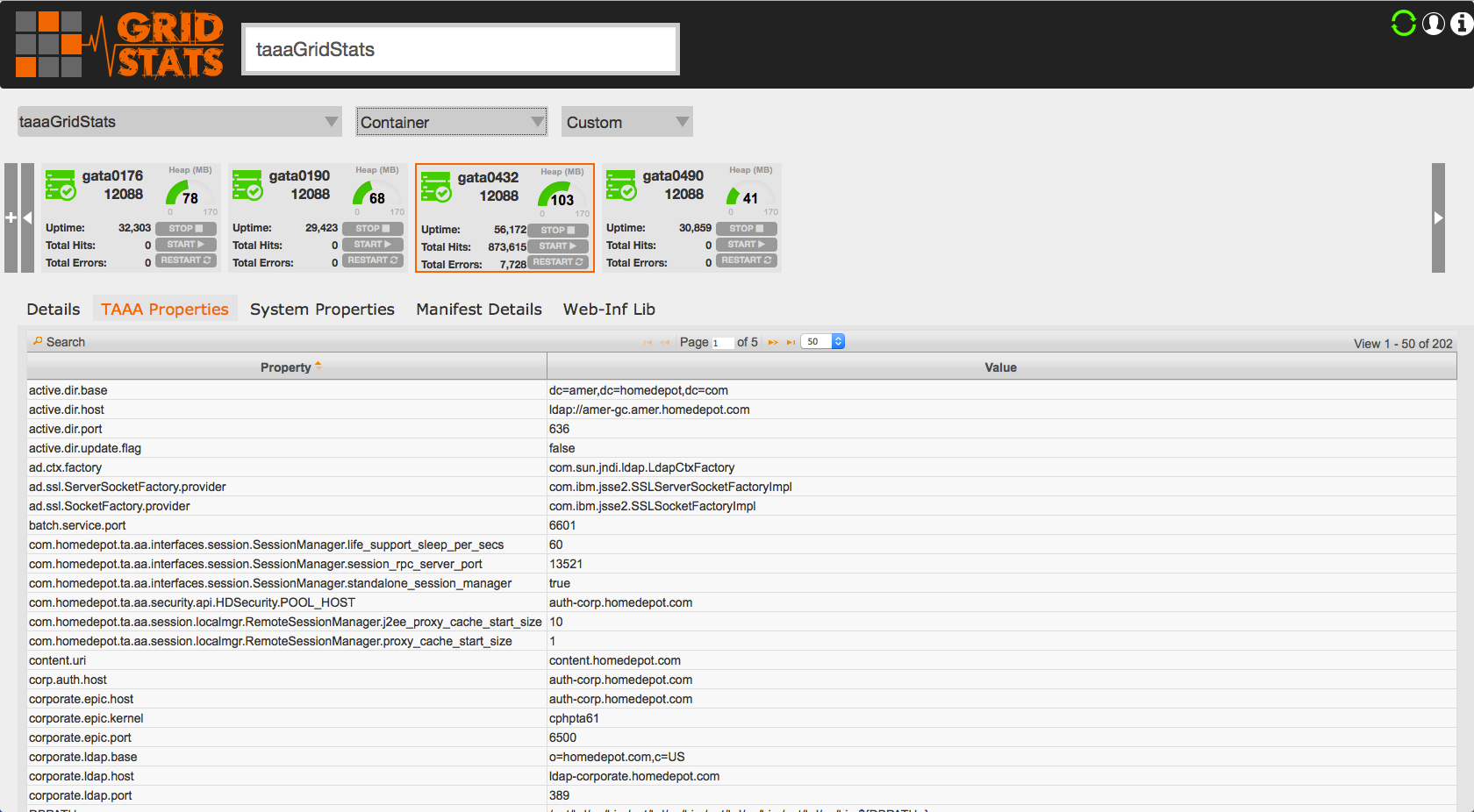Open the info icon in header
The image size is (1474, 812).
point(1462,24)
